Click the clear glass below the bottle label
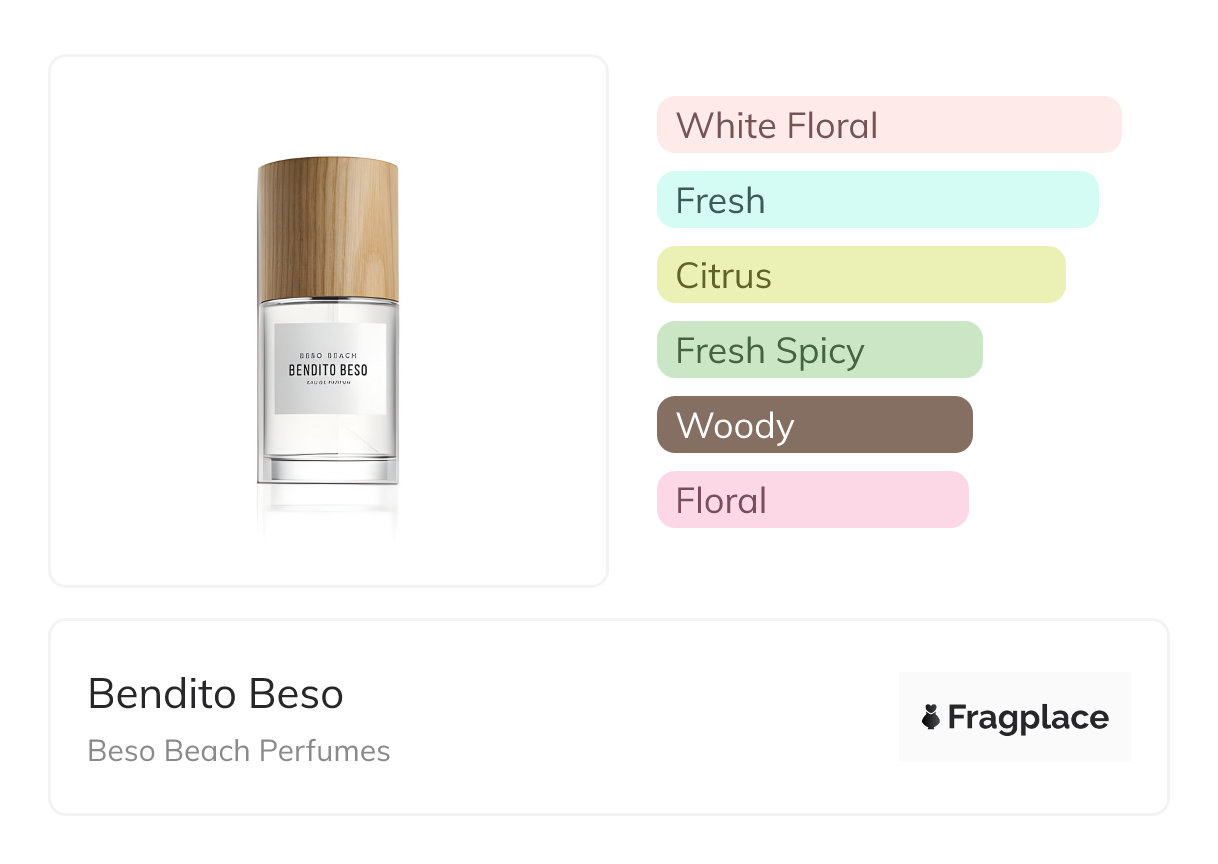Image resolution: width=1218 pixels, height=864 pixels. pyautogui.click(x=328, y=435)
